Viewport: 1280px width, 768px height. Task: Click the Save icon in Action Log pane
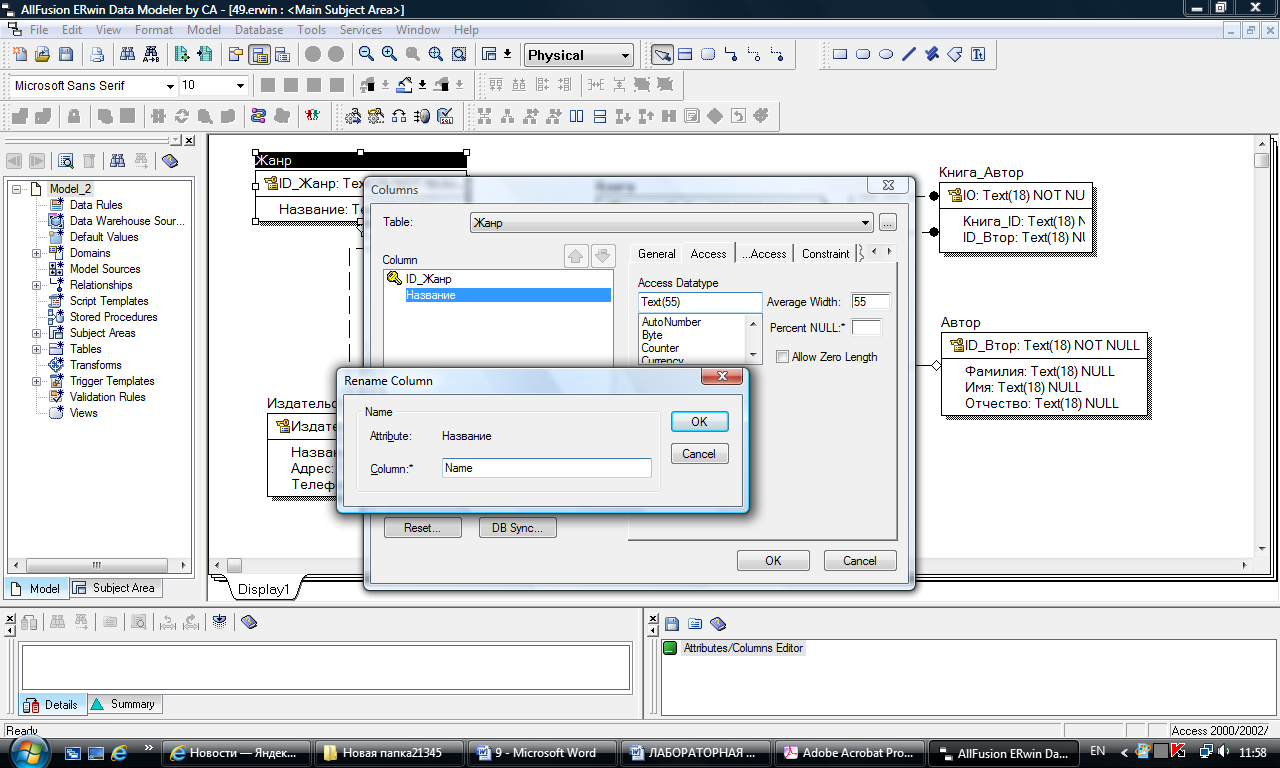point(672,623)
